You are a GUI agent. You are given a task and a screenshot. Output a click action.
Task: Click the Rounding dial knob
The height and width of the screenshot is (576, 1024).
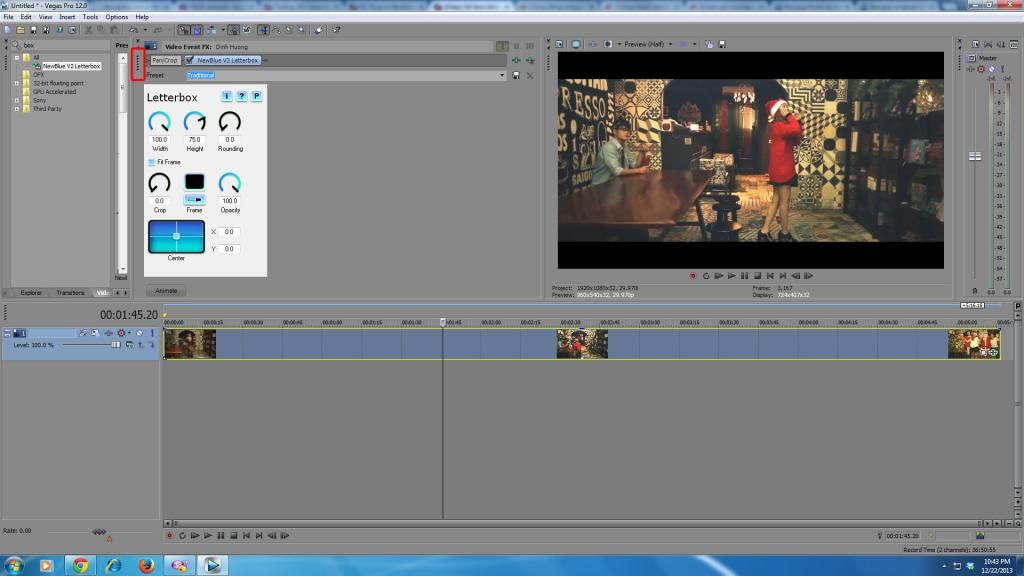click(x=230, y=121)
